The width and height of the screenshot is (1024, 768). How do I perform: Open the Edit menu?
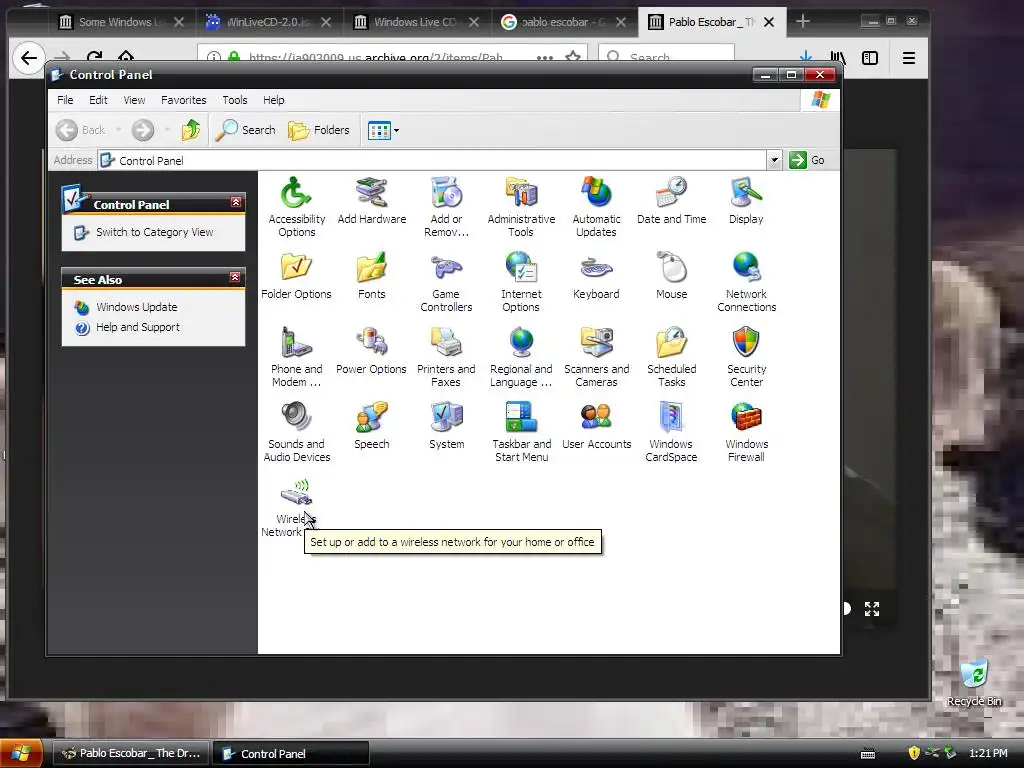[98, 100]
